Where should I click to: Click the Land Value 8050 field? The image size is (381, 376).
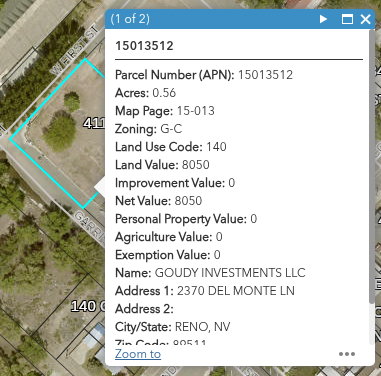pyautogui.click(x=162, y=165)
